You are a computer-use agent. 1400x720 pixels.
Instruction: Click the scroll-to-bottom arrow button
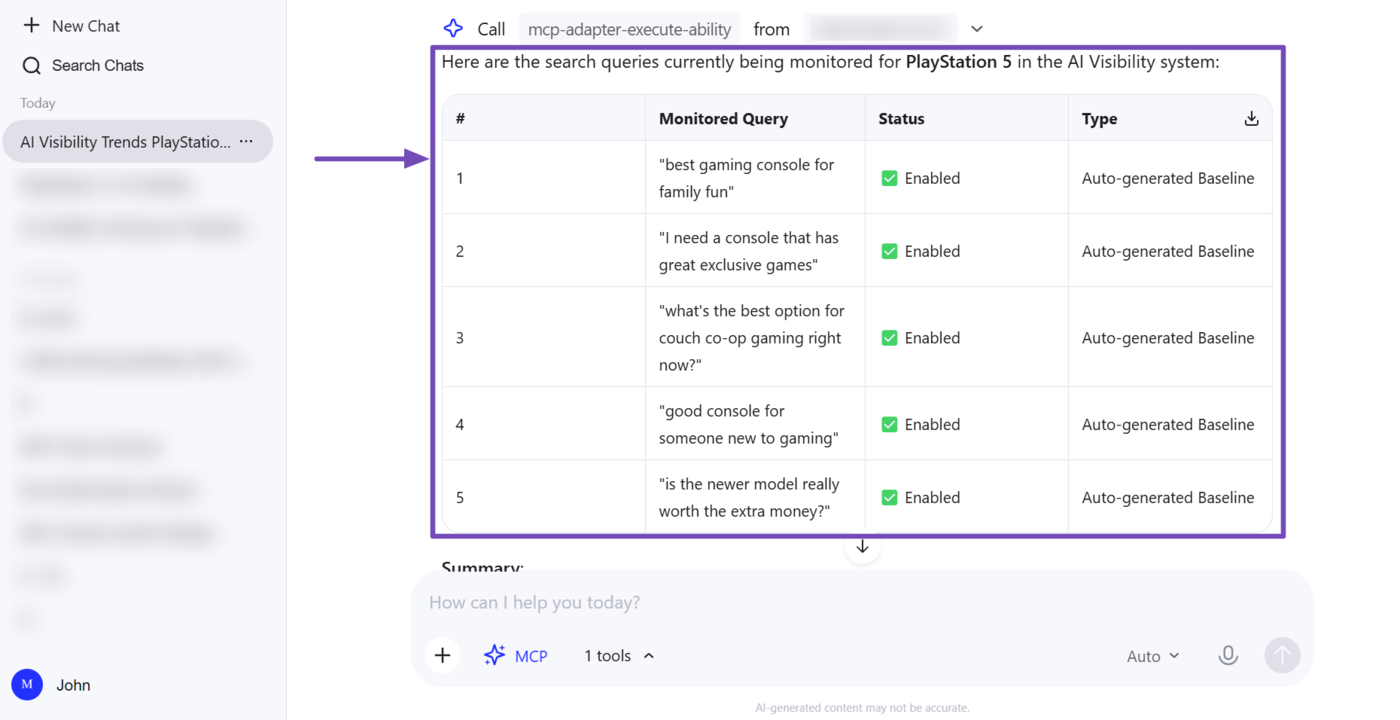(862, 547)
